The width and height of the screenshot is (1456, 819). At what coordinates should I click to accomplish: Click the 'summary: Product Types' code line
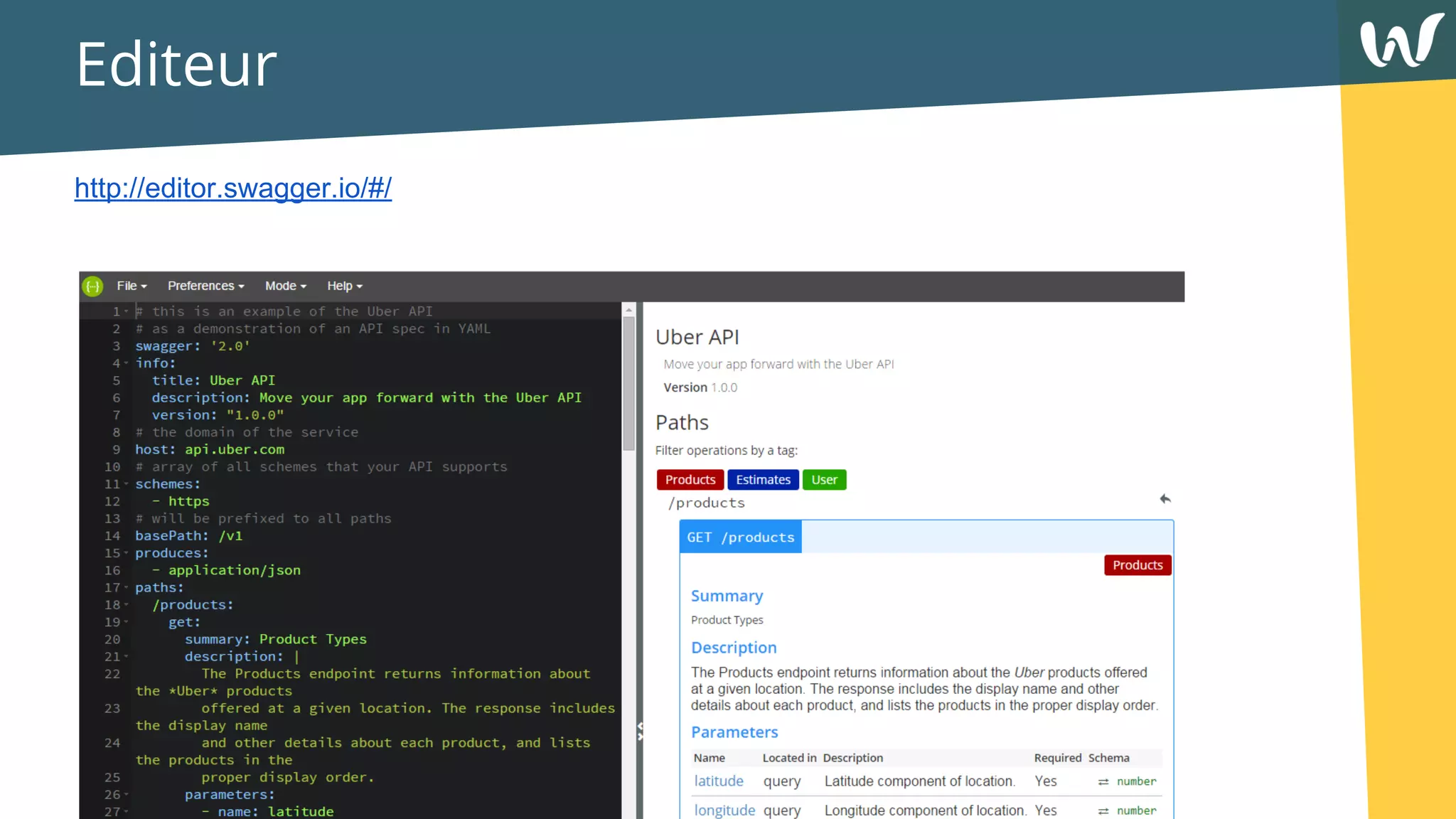[276, 639]
